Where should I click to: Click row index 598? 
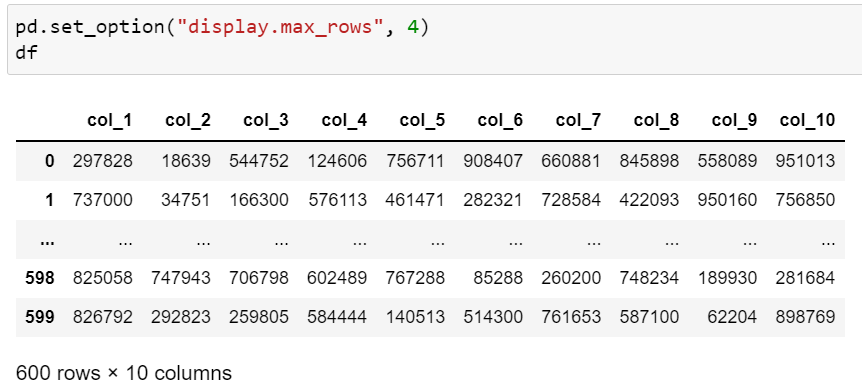pos(40,278)
